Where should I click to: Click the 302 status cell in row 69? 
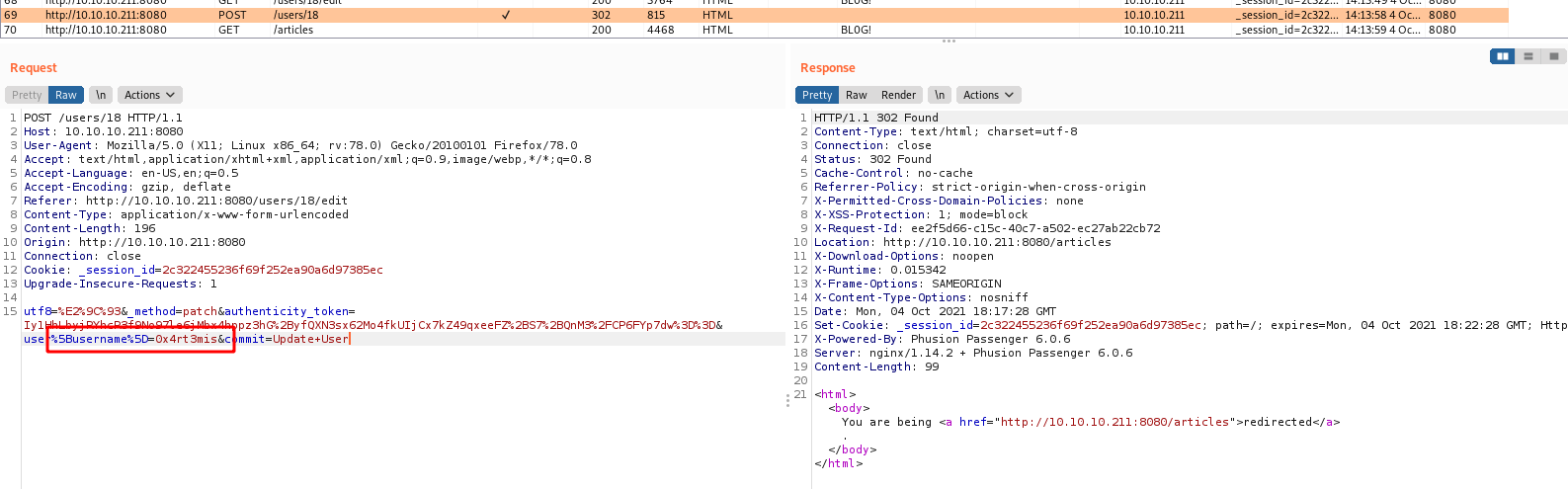(601, 15)
